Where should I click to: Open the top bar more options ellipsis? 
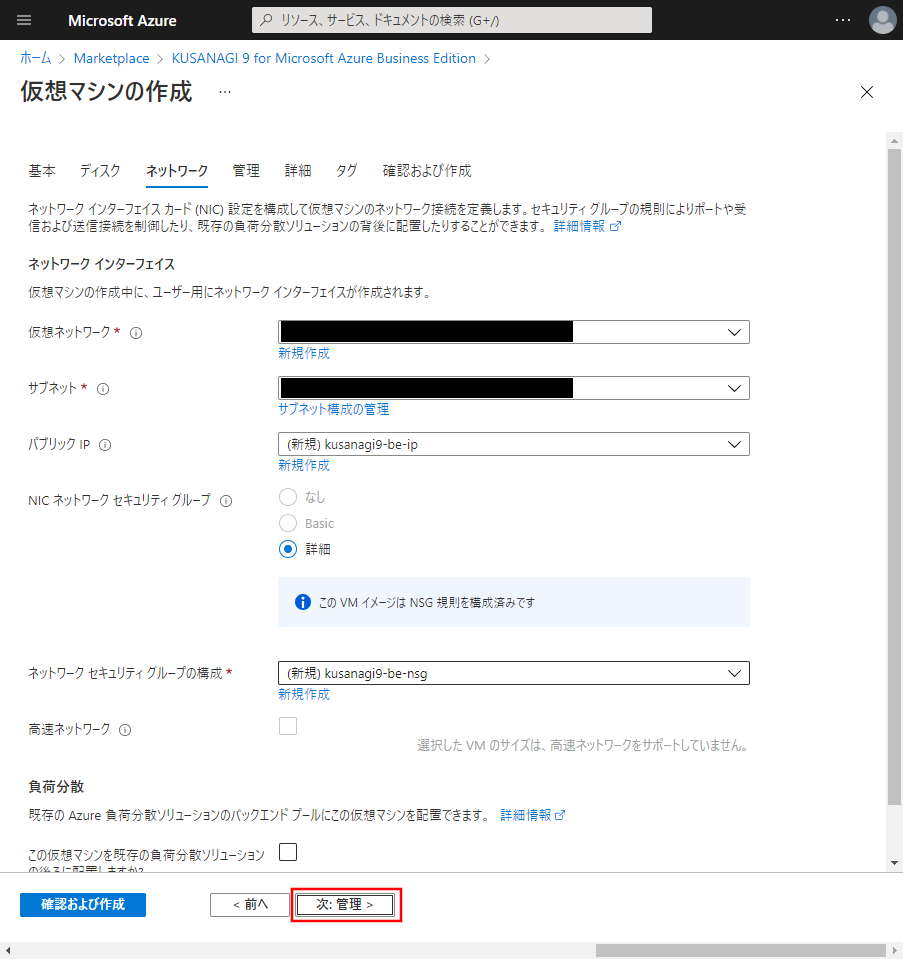point(843,20)
